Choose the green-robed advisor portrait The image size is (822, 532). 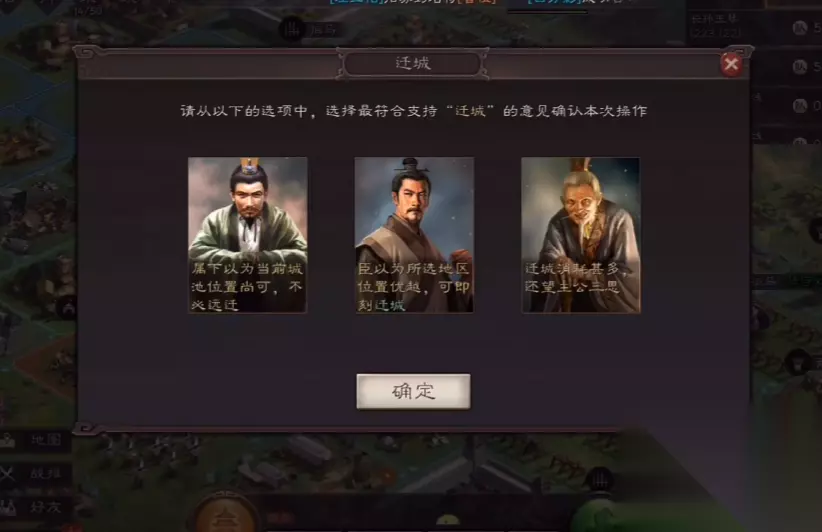[247, 235]
